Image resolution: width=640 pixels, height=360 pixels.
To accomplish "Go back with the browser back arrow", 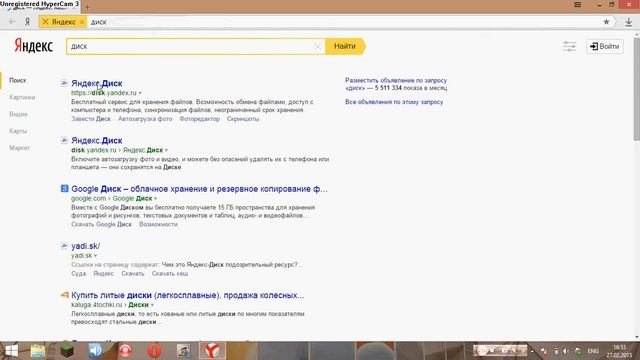I will point(12,22).
